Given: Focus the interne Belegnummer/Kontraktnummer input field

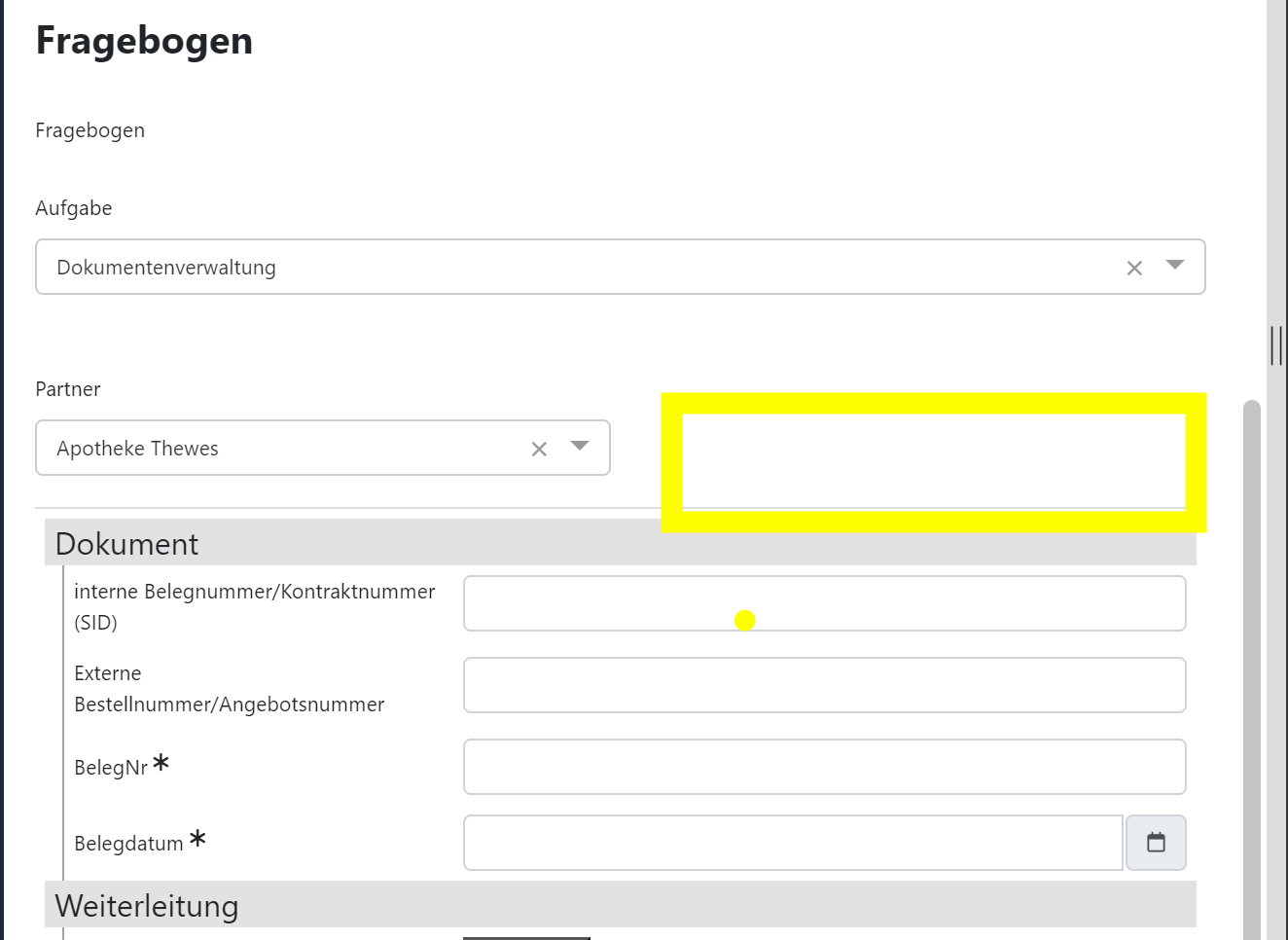Looking at the screenshot, I should tap(824, 603).
